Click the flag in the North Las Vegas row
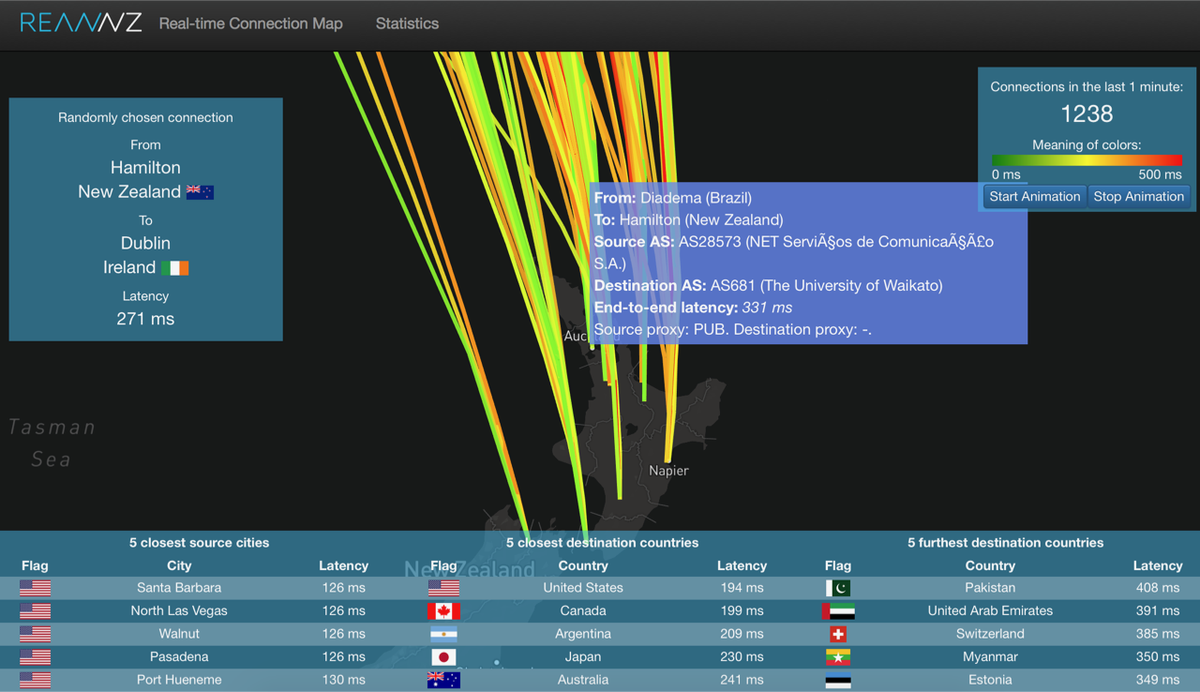Viewport: 1200px width, 692px height. coord(35,611)
